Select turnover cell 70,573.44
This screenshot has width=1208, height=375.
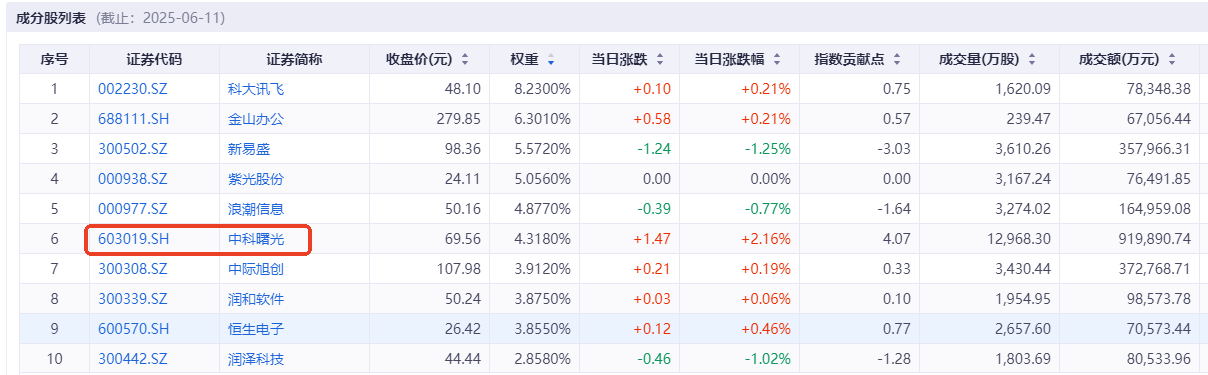(x=1159, y=329)
